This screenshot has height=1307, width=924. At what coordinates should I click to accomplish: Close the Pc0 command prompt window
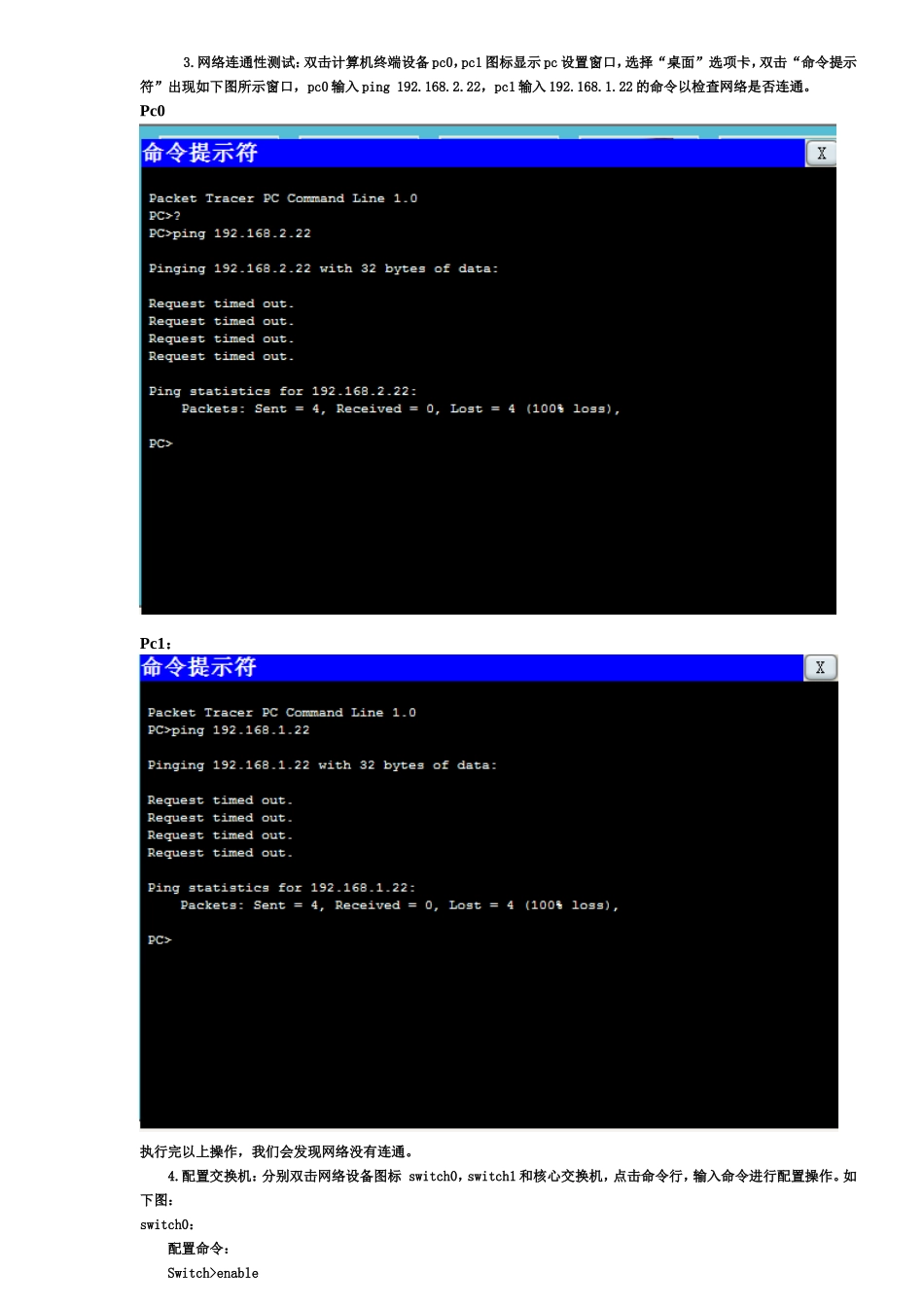tap(821, 154)
